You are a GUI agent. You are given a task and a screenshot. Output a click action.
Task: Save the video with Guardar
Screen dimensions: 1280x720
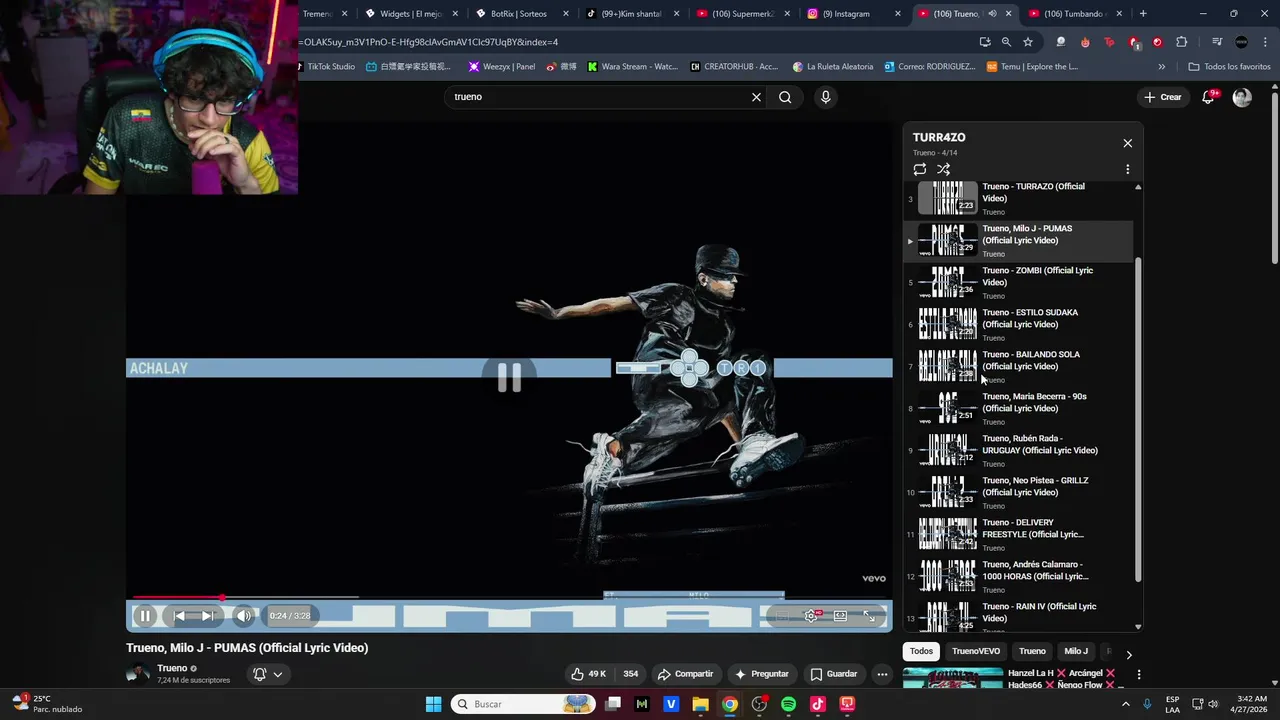(834, 674)
